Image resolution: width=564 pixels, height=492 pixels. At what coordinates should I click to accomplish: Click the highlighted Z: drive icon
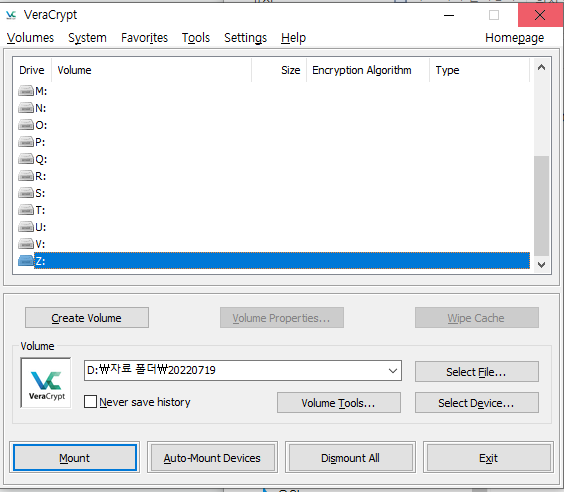26,261
